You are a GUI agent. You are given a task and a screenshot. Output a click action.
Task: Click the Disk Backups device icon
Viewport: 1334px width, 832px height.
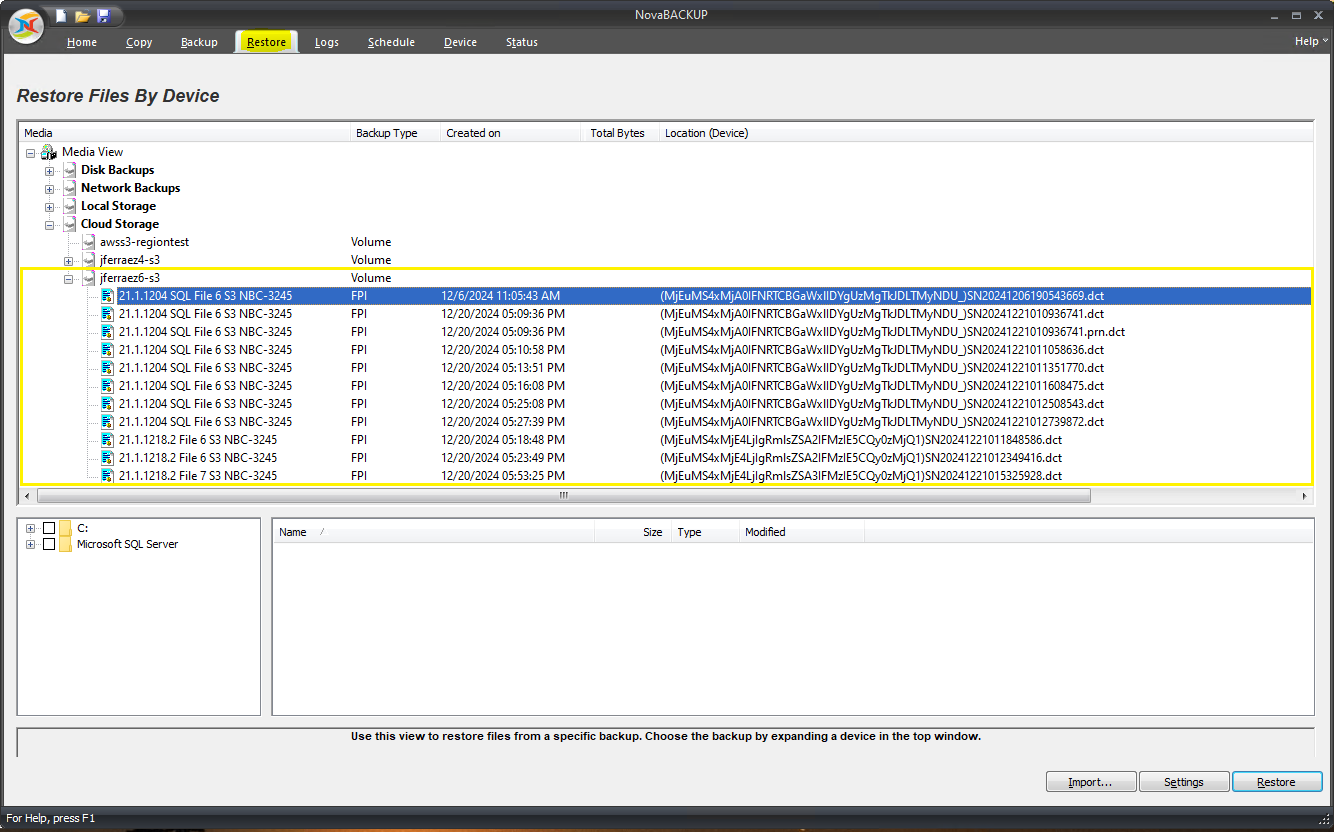point(70,170)
